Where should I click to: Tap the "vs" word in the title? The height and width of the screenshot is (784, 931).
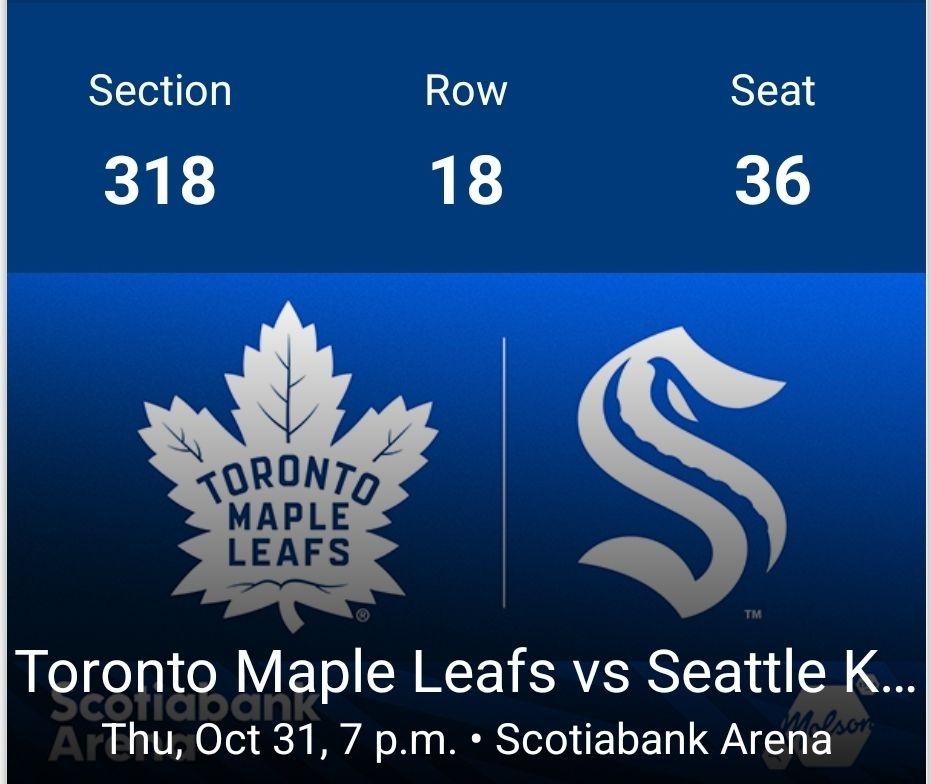pos(600,673)
